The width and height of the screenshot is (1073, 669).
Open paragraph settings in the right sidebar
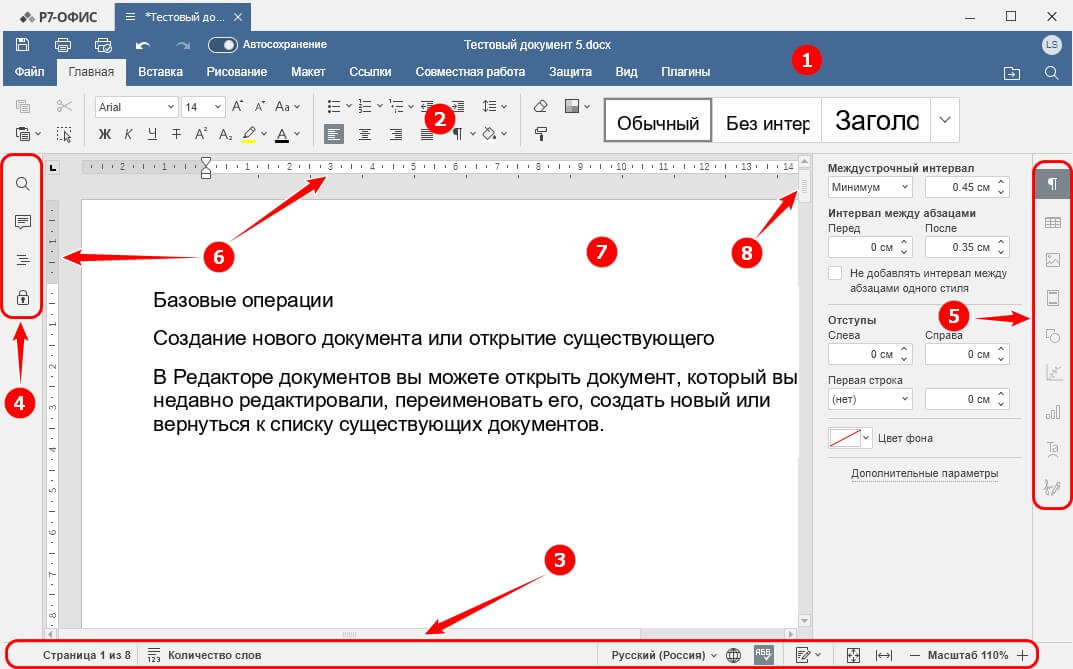click(1052, 183)
